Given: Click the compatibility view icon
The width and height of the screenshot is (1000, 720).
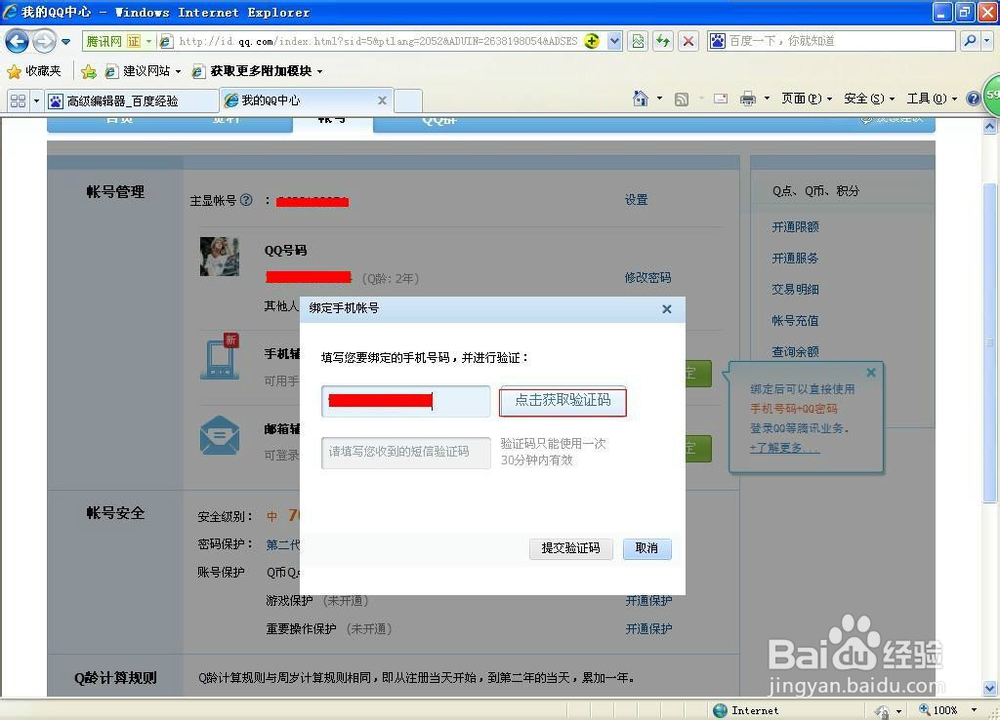Looking at the screenshot, I should pos(638,41).
